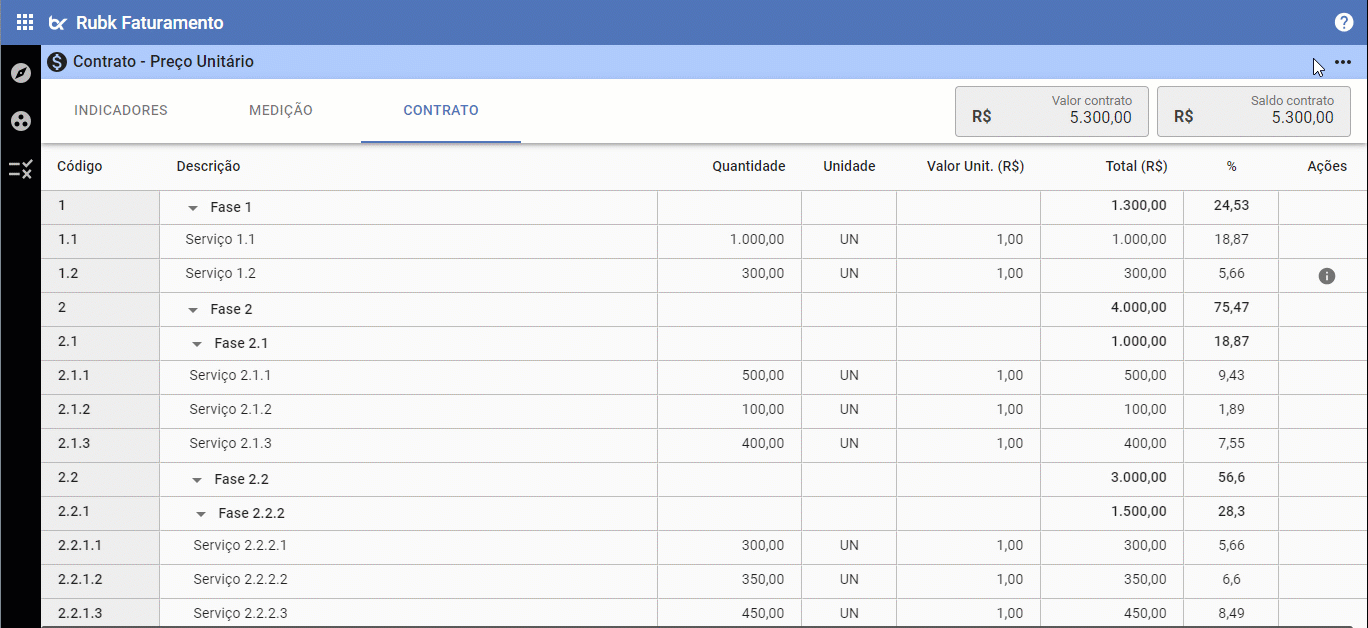Click the info icon for Serviço 1.2
This screenshot has width=1368, height=628.
(x=1327, y=275)
